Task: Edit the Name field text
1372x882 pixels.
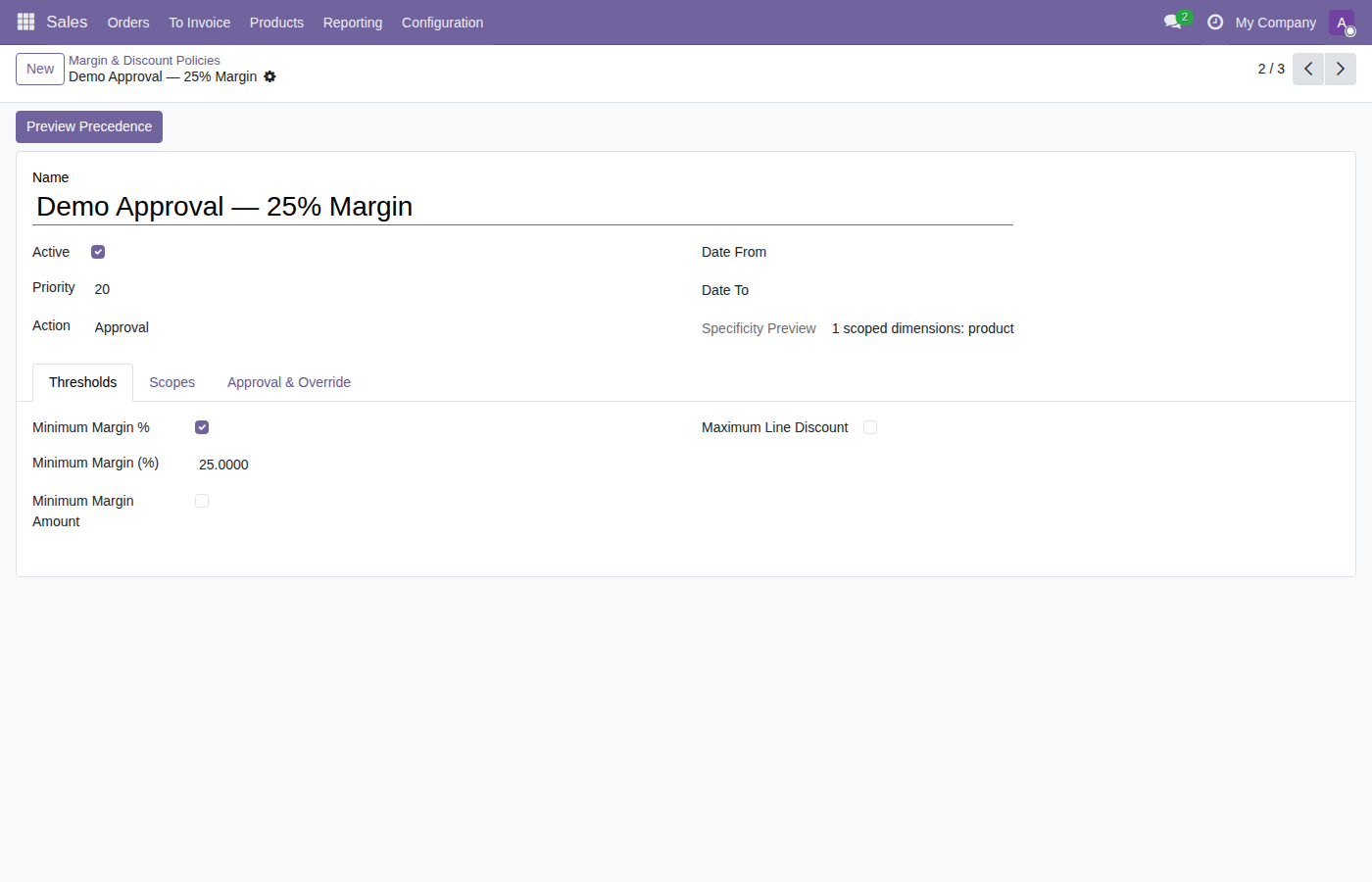Action: click(x=522, y=207)
